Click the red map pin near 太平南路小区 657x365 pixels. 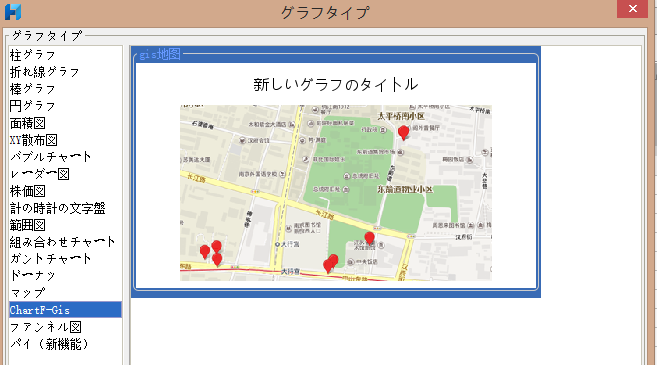[x=404, y=132]
